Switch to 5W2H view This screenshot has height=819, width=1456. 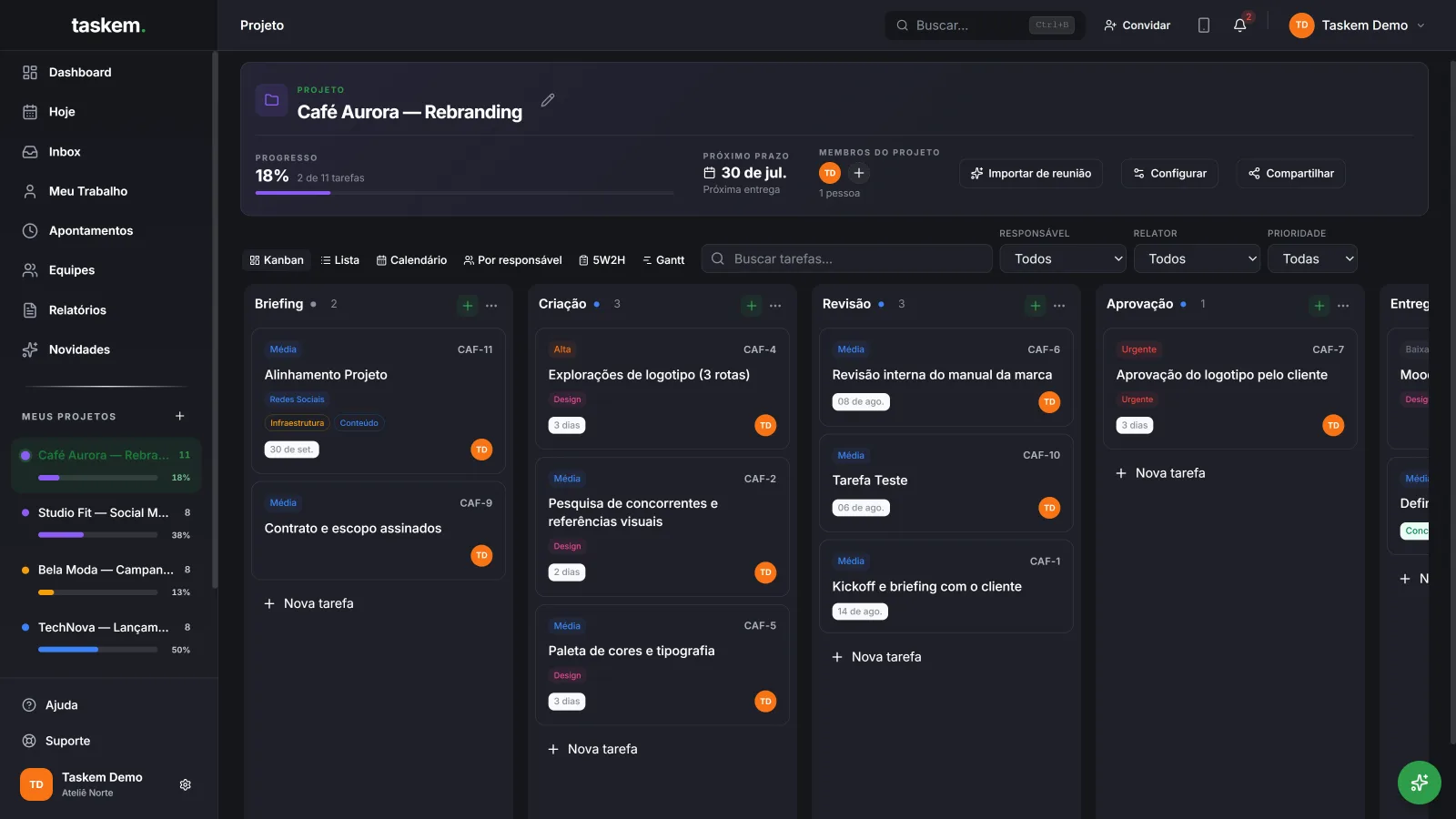click(x=602, y=260)
